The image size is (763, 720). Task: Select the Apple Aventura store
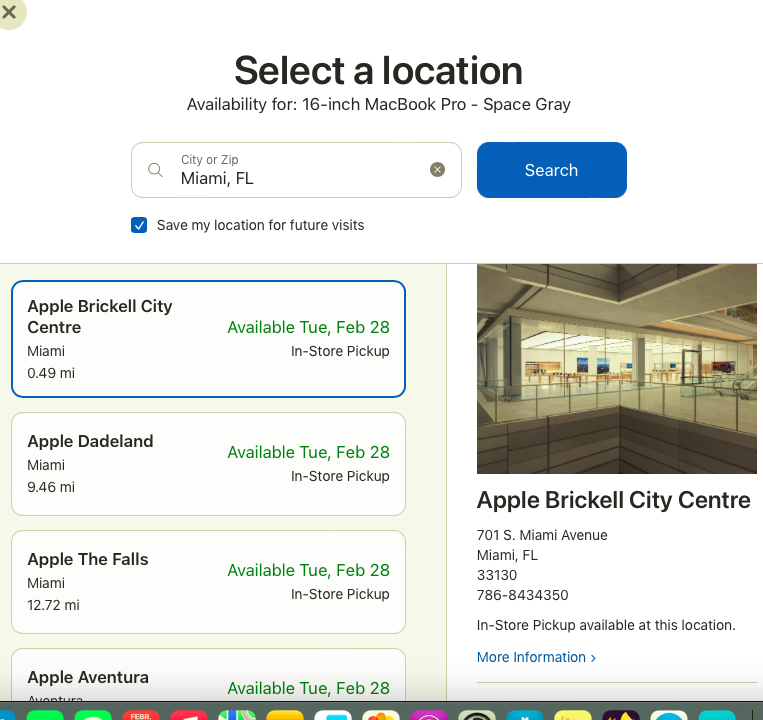(208, 680)
